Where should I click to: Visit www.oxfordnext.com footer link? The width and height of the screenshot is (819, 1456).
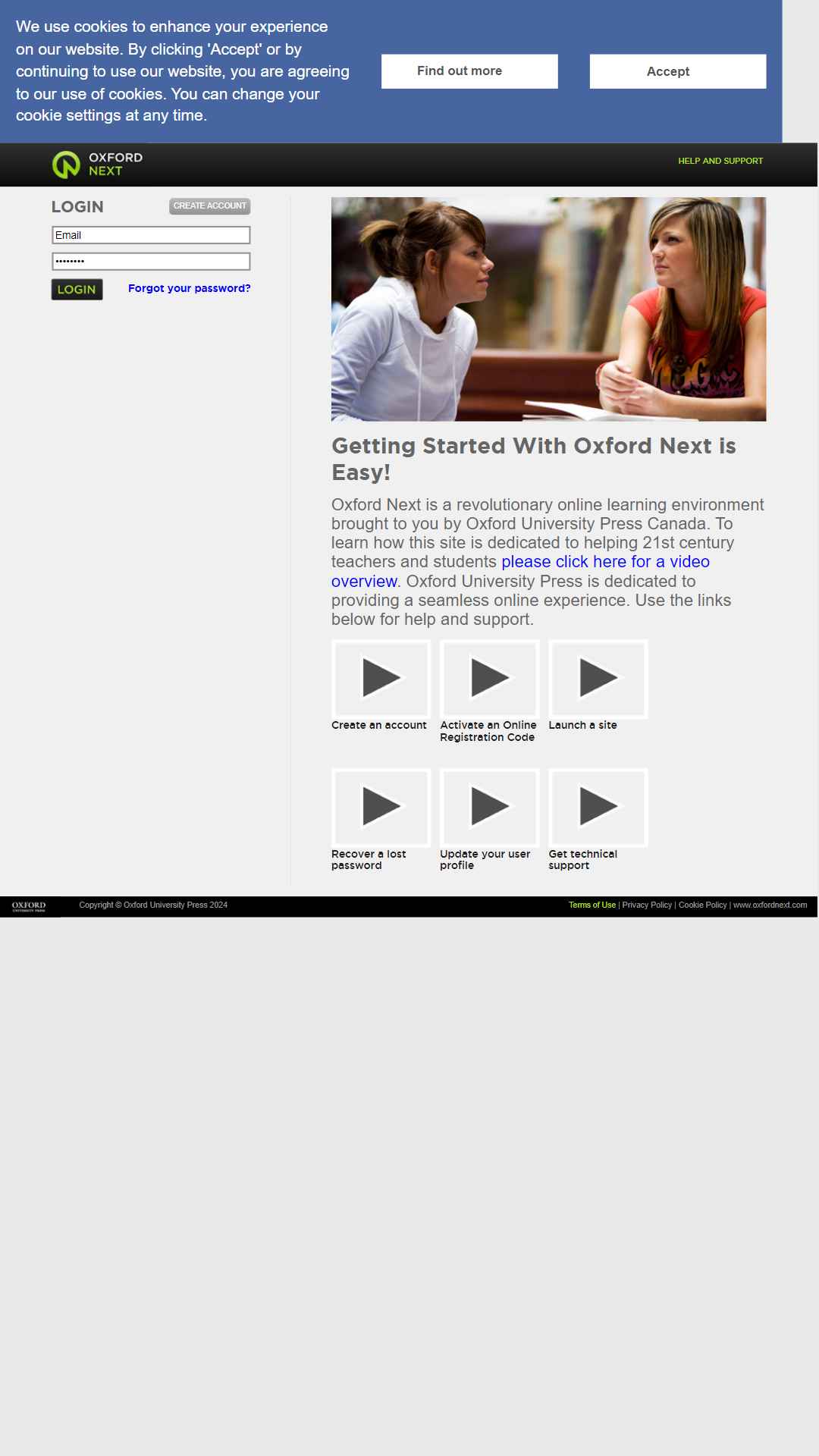[x=770, y=905]
